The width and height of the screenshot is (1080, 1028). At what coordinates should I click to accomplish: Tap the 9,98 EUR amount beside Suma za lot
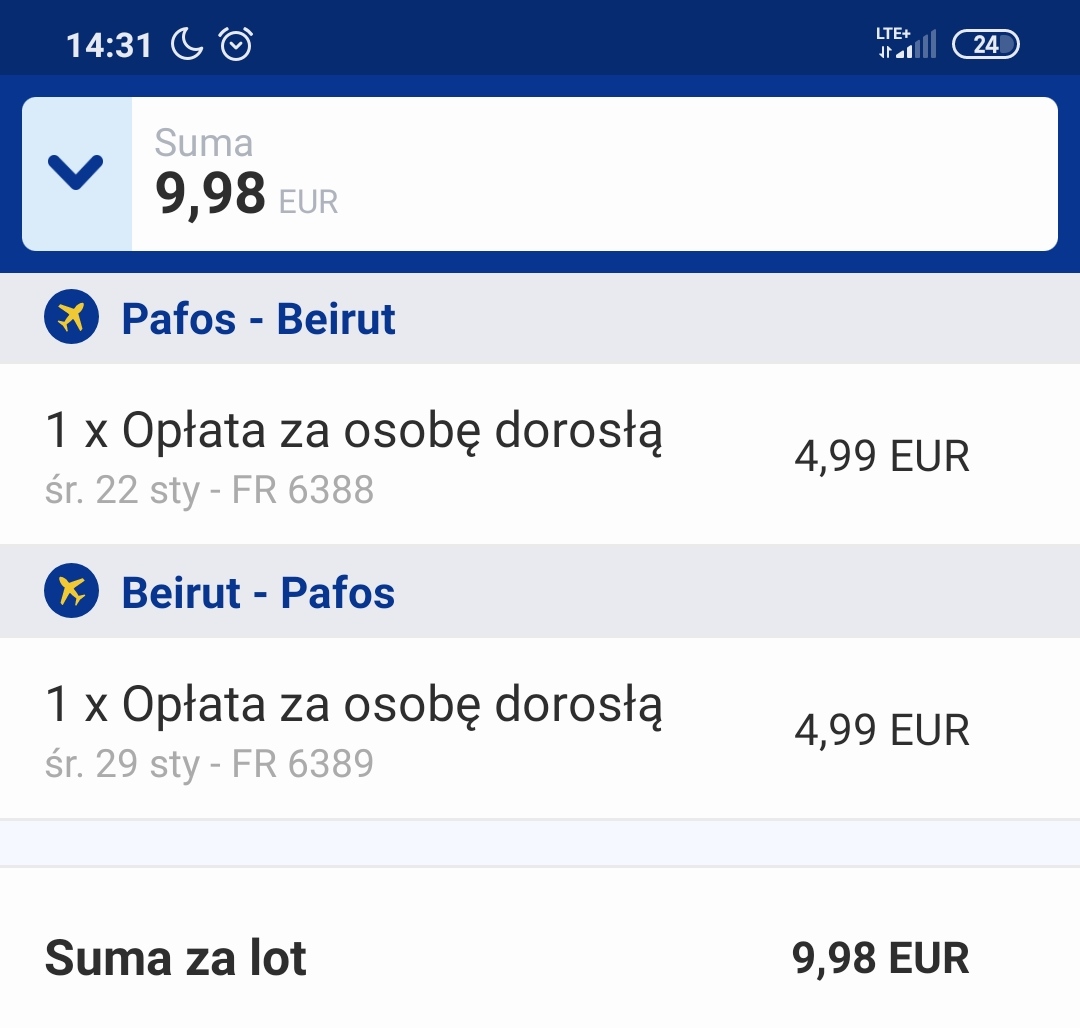click(x=881, y=958)
